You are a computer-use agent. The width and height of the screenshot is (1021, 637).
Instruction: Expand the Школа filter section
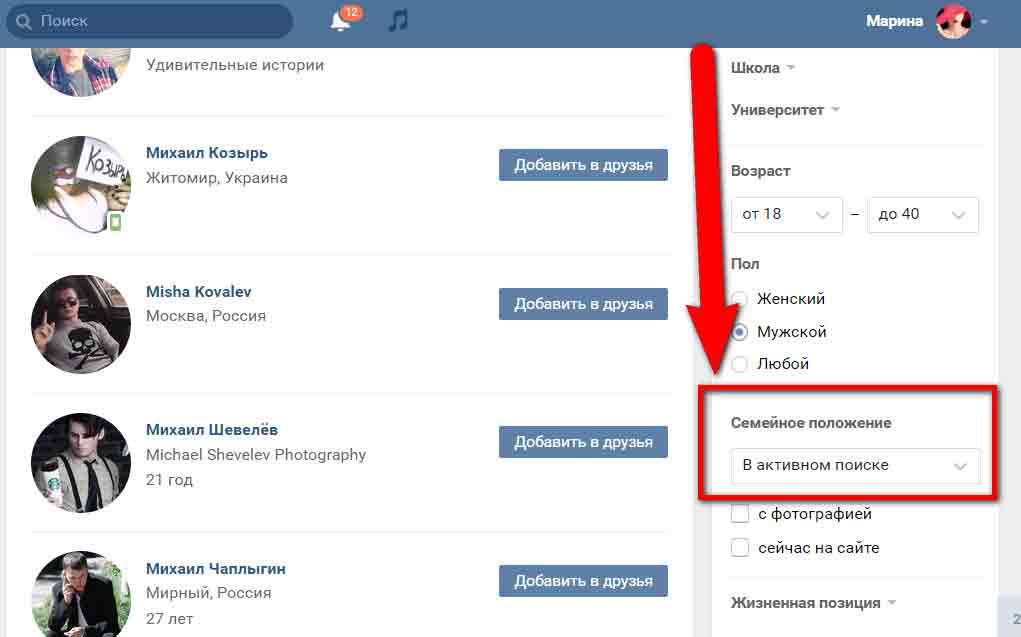pos(762,68)
